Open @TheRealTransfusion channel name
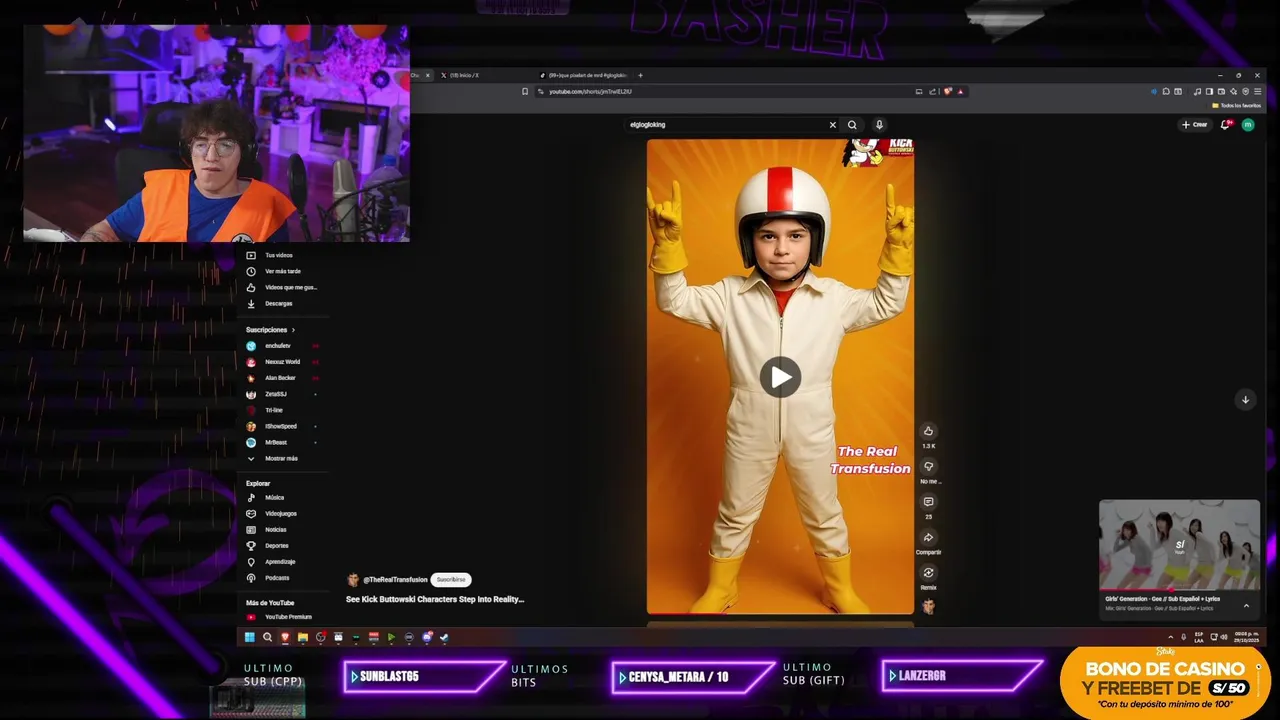 click(x=395, y=580)
